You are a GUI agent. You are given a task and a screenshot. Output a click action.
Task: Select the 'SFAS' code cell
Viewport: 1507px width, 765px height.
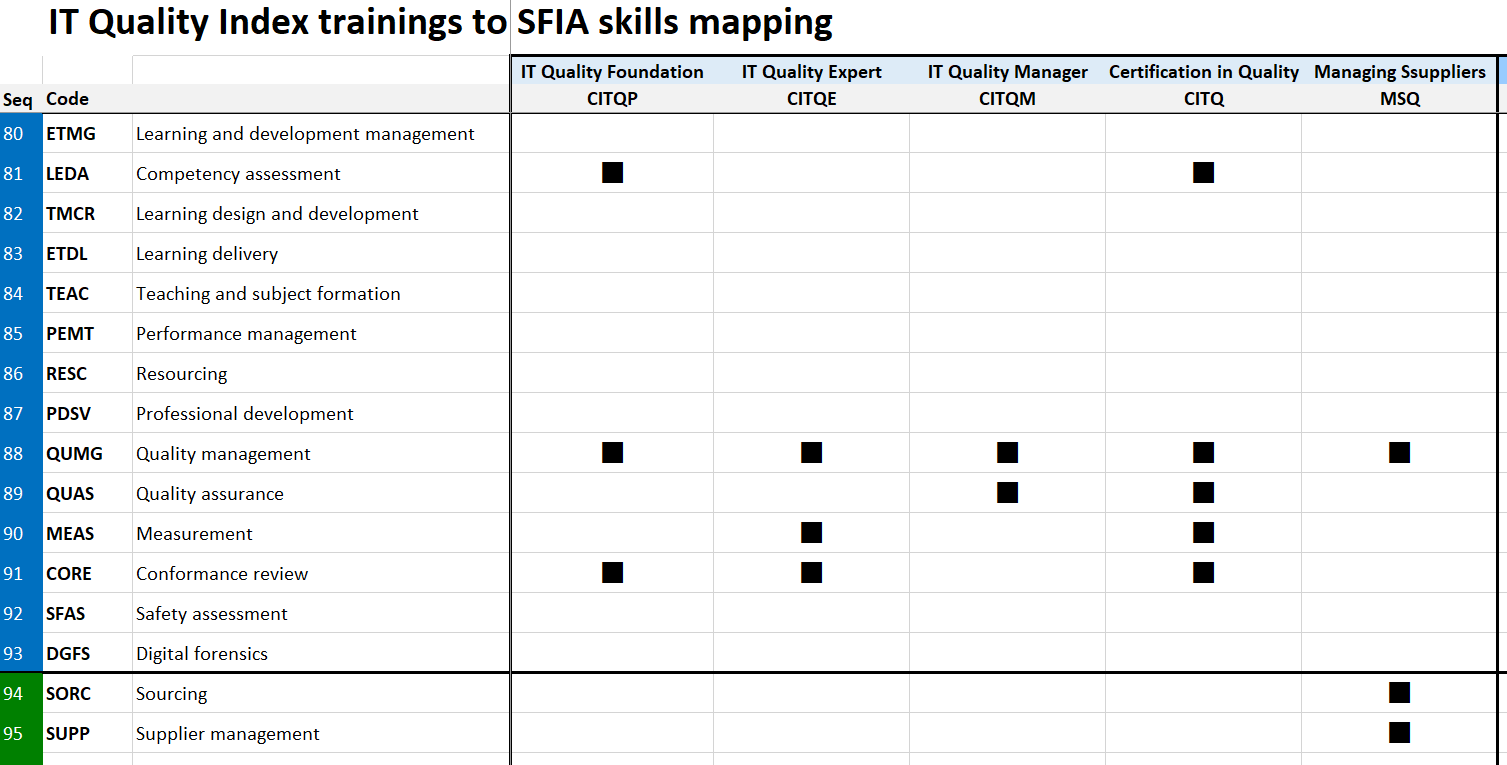click(x=87, y=614)
